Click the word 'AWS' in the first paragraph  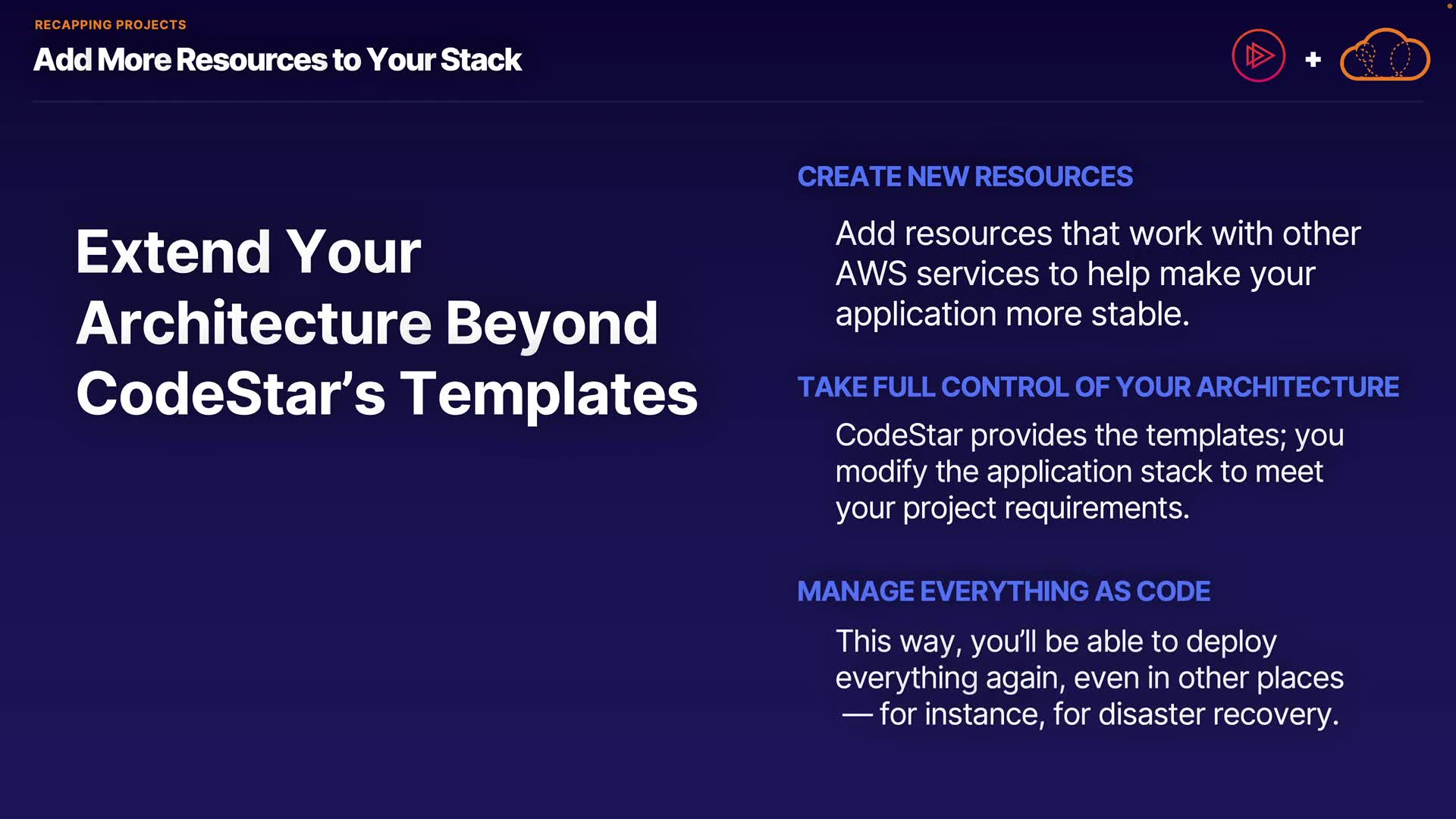871,274
